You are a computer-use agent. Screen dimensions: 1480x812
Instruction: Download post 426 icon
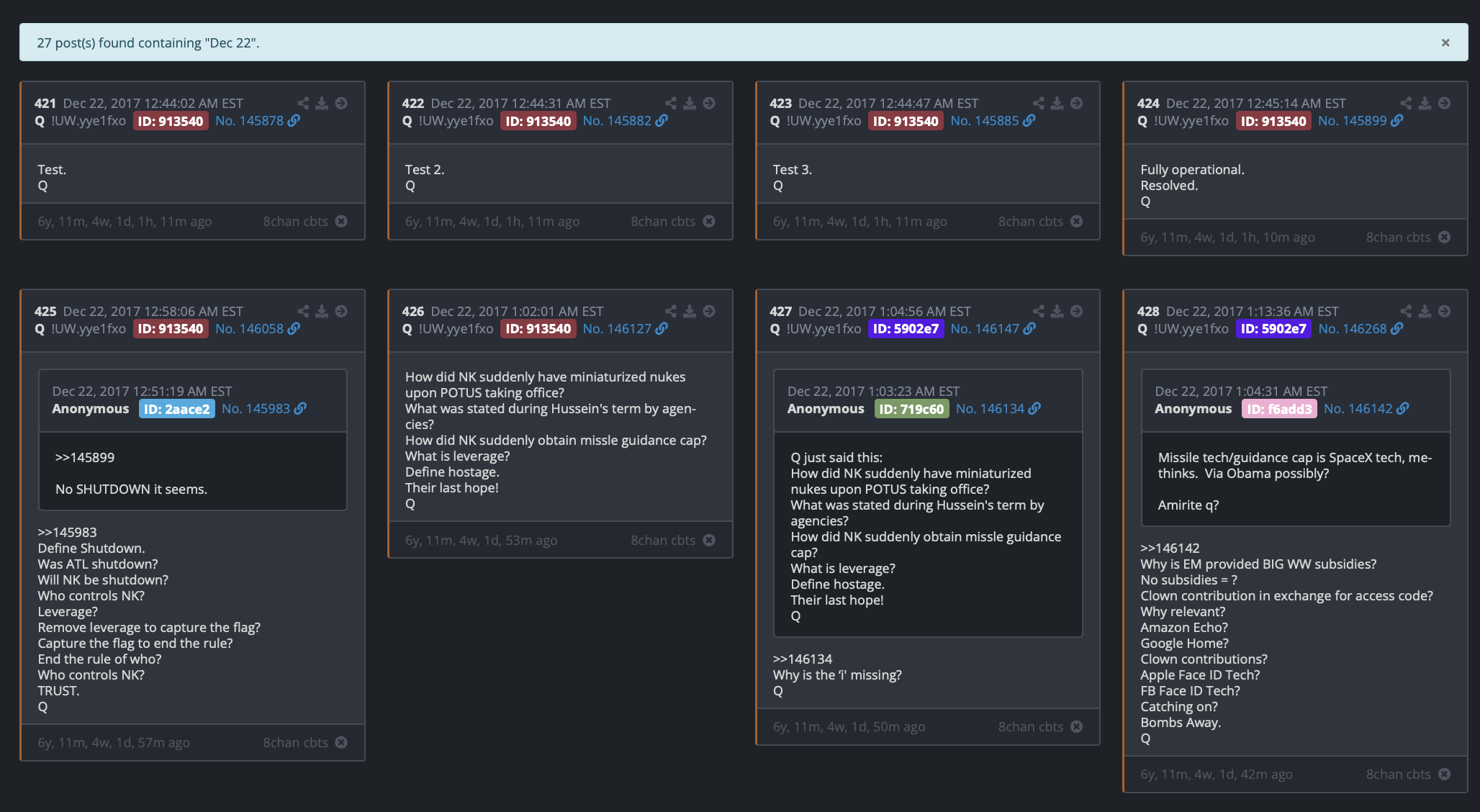pos(690,312)
